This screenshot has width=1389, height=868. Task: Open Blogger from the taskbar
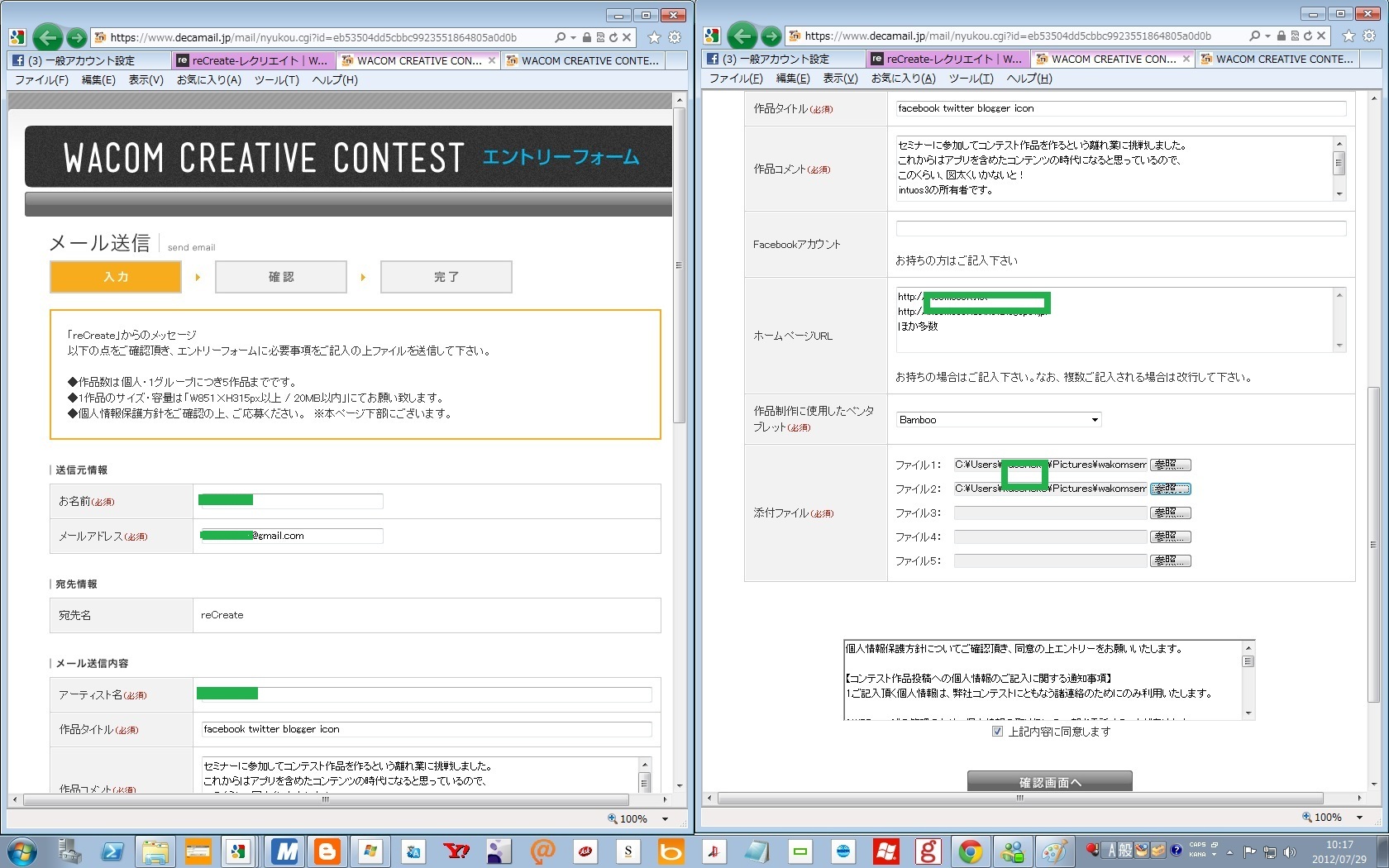coord(327,851)
